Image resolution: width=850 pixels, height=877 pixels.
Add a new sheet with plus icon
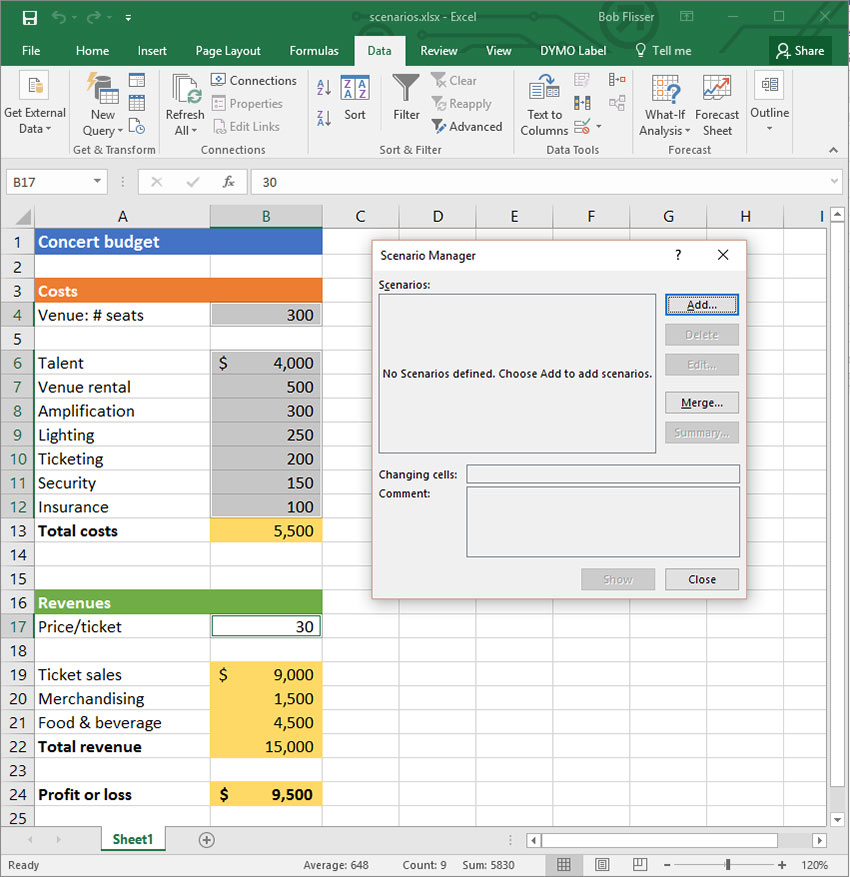pyautogui.click(x=206, y=840)
